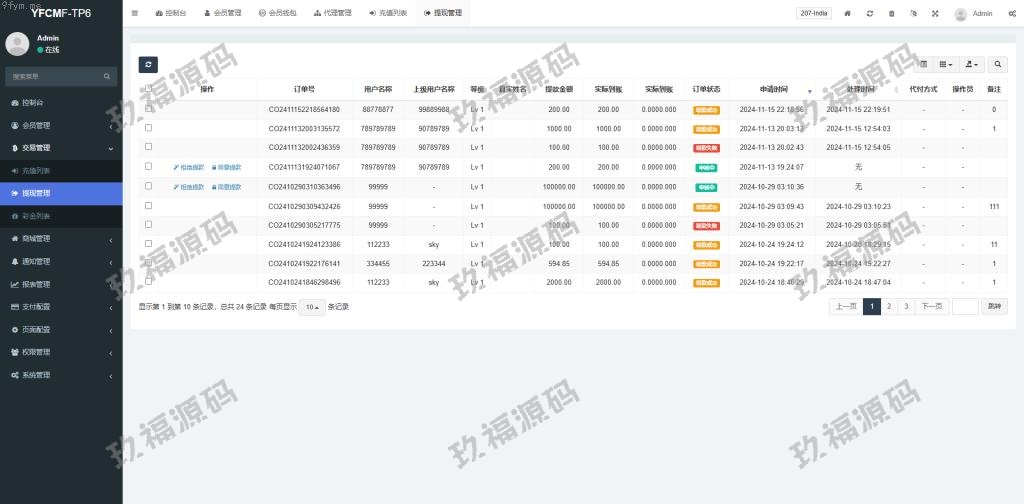
Task: Expand the 商城管理 sidebar menu
Action: point(61,239)
